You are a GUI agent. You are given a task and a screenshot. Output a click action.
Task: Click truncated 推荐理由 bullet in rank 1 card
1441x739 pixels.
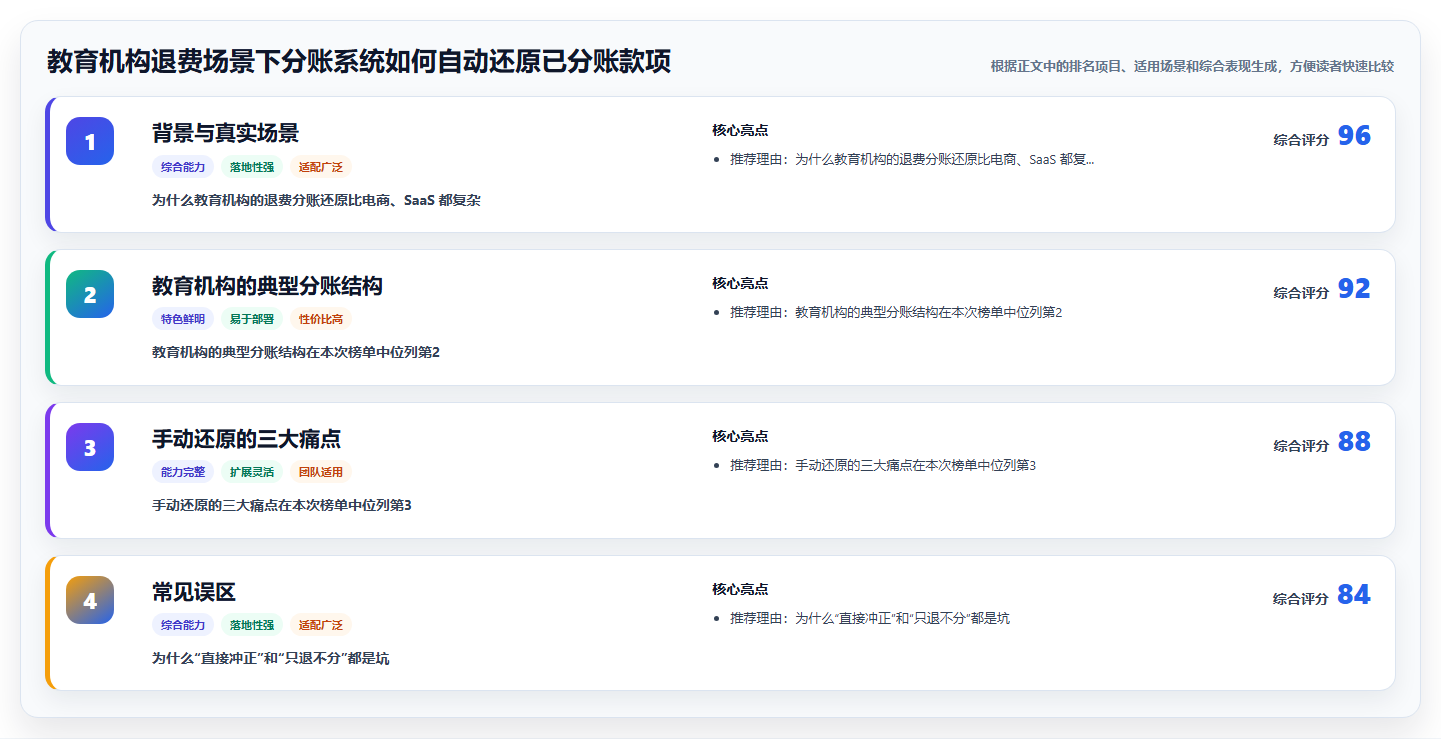[912, 159]
